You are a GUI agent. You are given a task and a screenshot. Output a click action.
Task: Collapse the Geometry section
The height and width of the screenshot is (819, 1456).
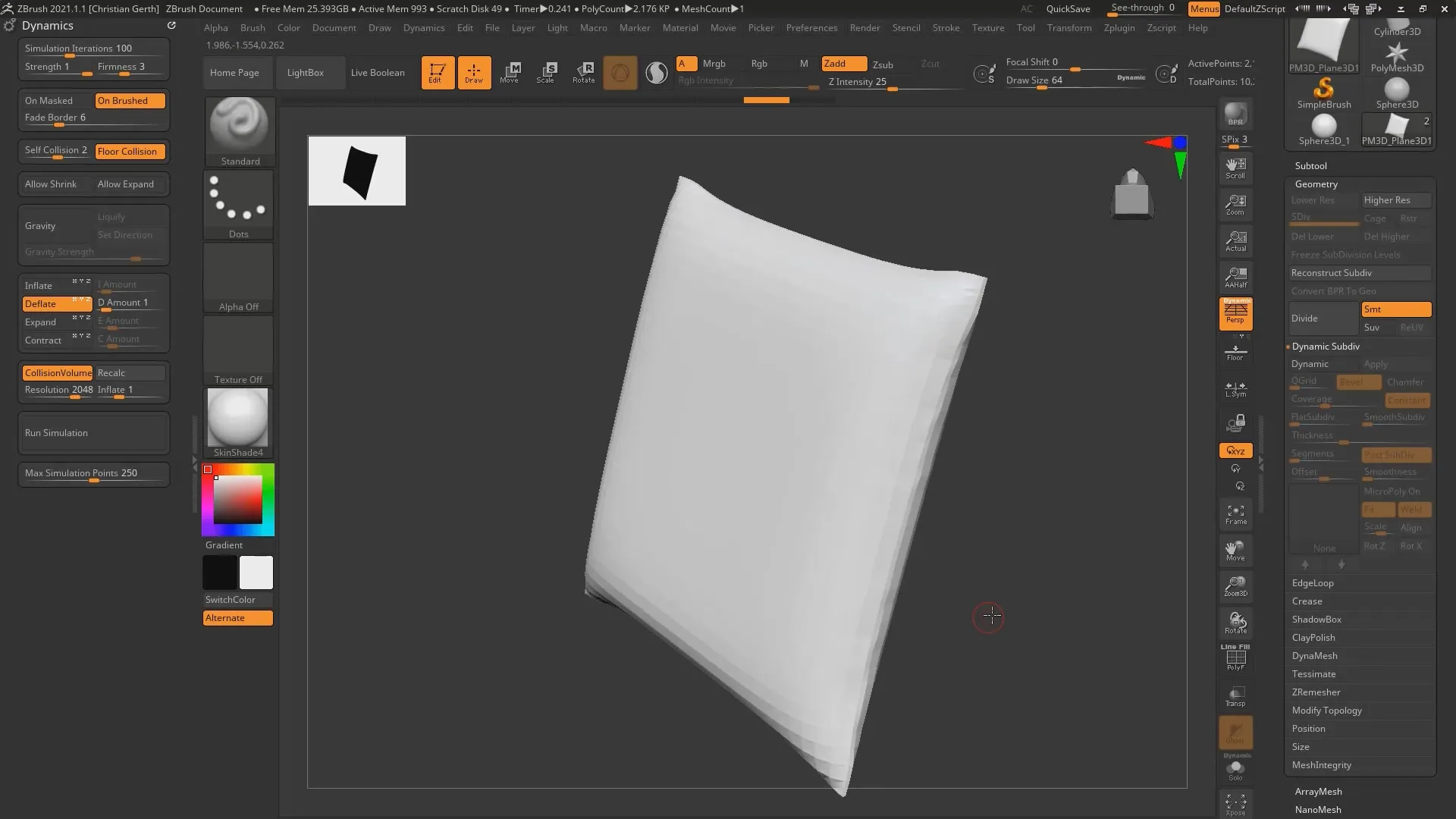coord(1316,184)
